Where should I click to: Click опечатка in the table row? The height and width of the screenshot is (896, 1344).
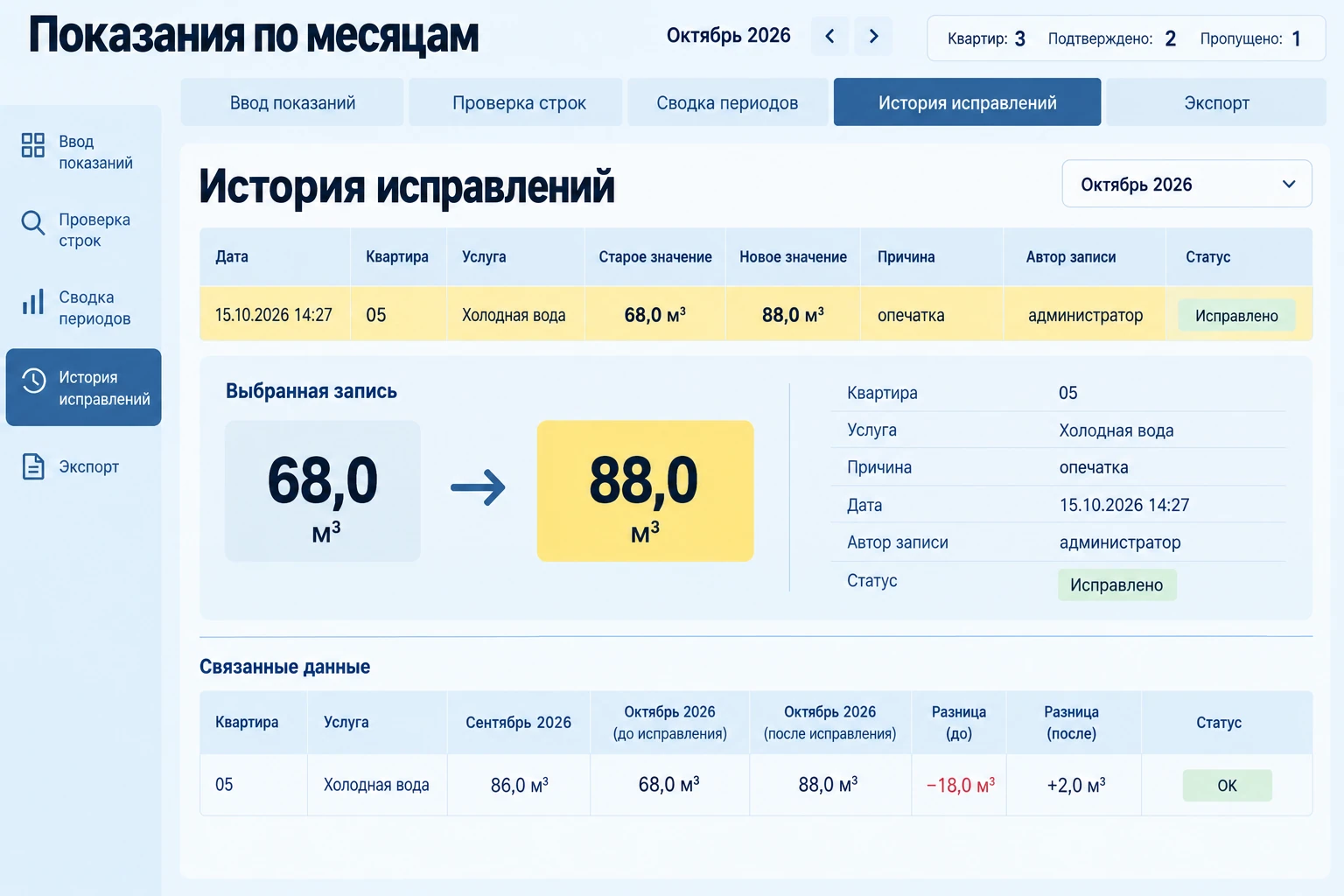click(911, 315)
